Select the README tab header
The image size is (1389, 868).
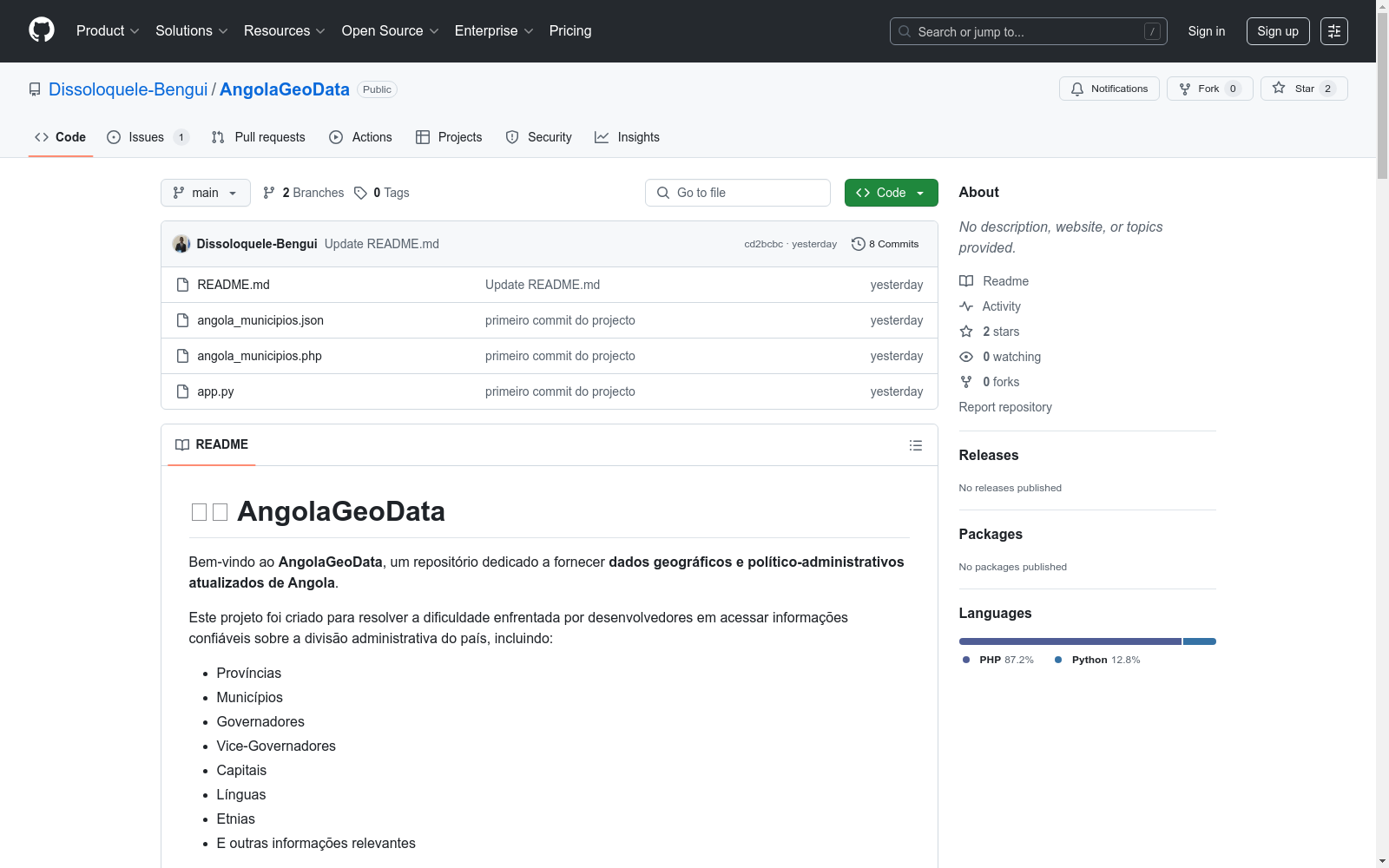(212, 444)
